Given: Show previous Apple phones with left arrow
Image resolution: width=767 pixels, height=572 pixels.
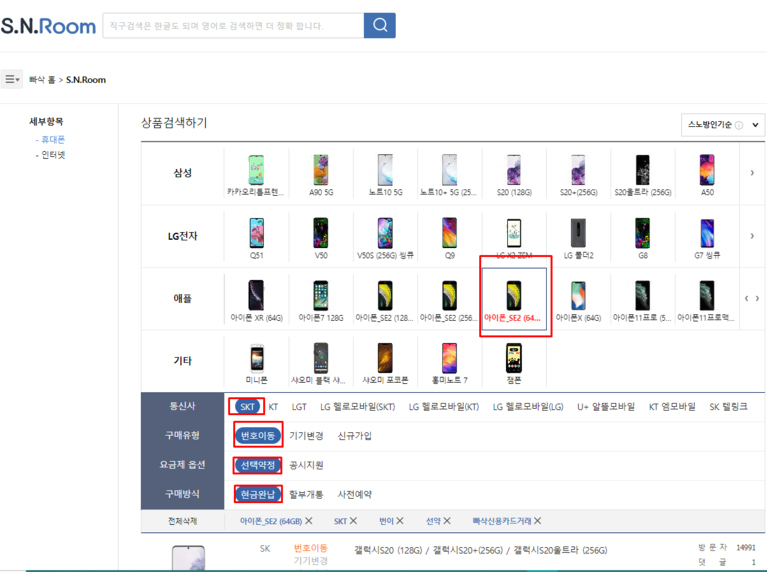Looking at the screenshot, I should 746,298.
